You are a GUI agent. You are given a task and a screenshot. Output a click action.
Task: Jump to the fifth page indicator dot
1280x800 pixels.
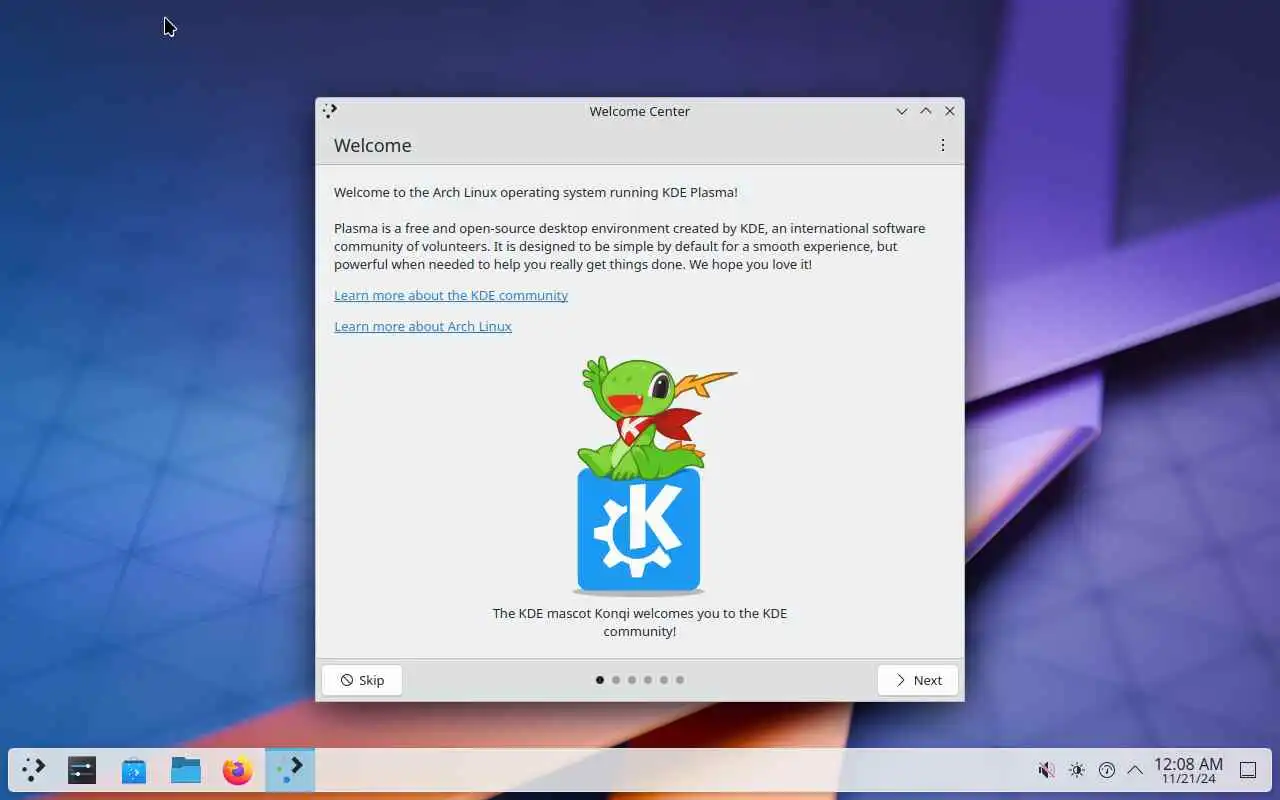(664, 680)
